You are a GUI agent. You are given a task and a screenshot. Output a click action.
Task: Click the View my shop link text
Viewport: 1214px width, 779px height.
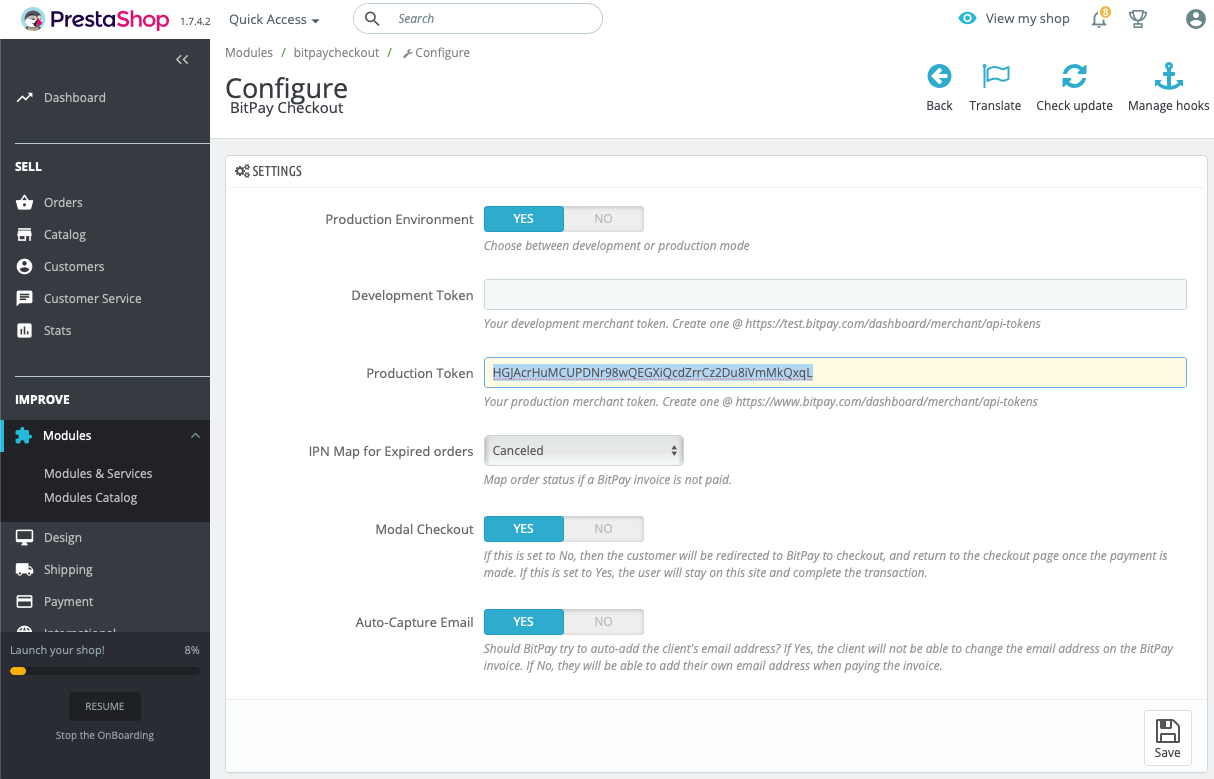coord(1027,19)
